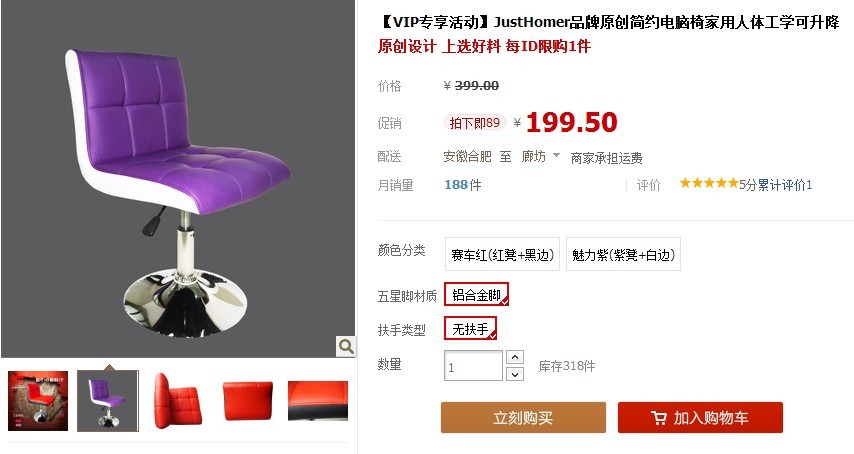Click the 188件 monthly sales link
Image resolution: width=854 pixels, height=454 pixels.
tap(463, 185)
